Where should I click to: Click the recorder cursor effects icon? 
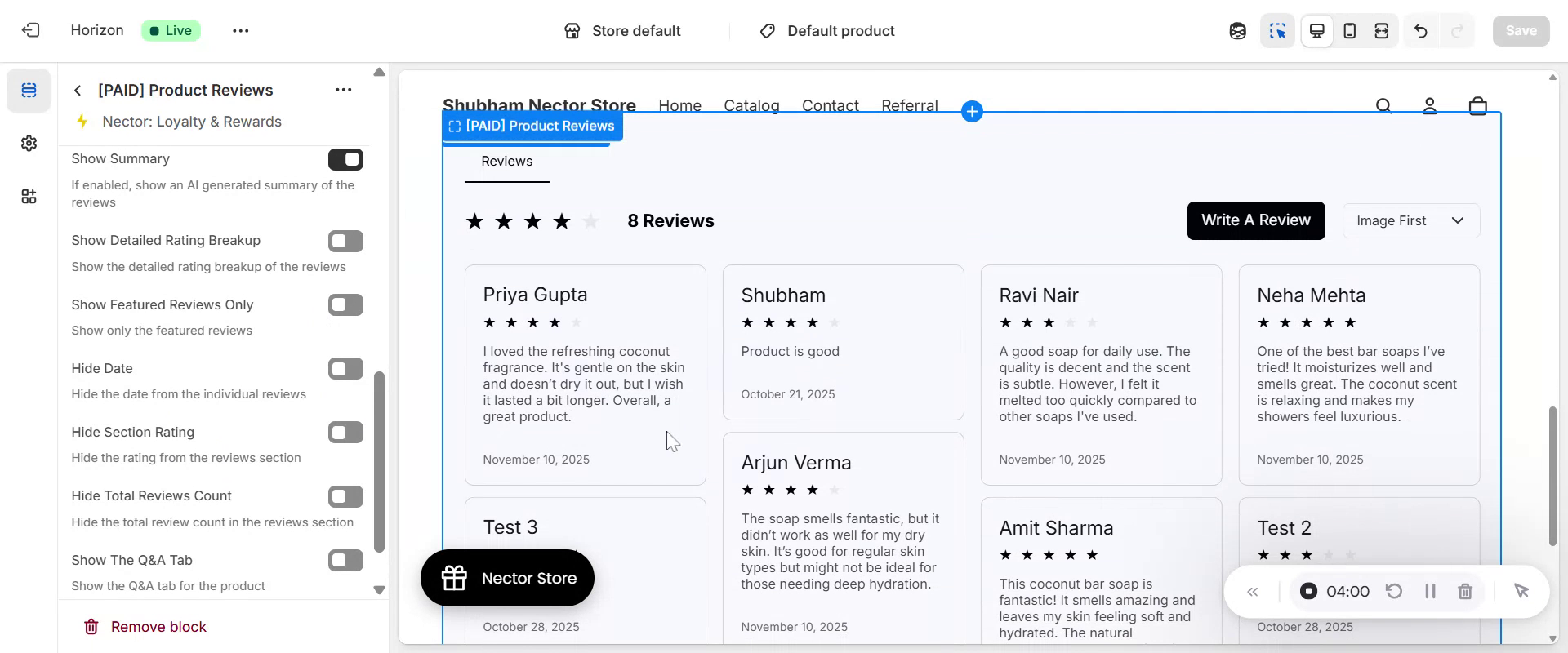pos(1521,591)
